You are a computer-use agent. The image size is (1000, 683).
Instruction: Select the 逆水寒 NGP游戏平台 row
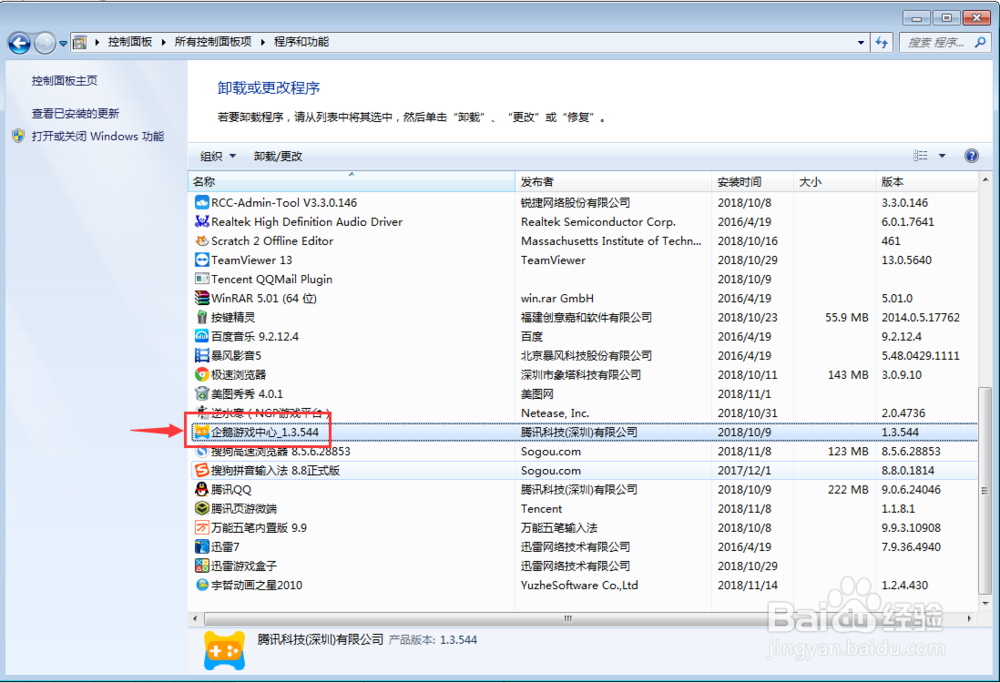click(583, 413)
